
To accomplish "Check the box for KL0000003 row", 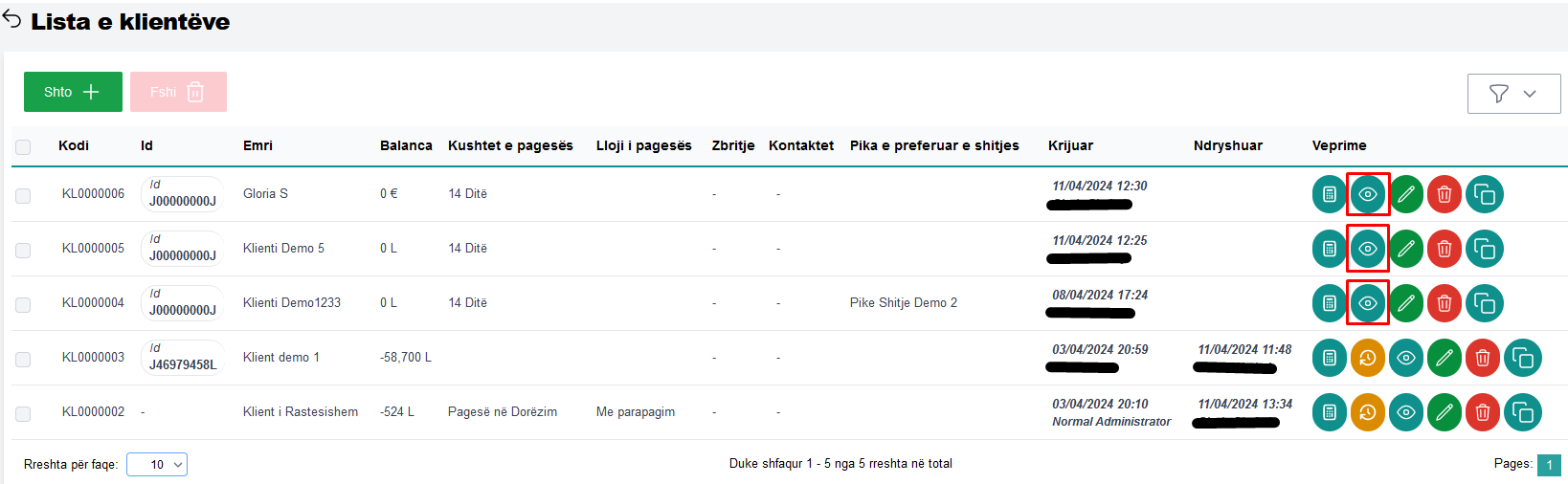I will click(23, 359).
